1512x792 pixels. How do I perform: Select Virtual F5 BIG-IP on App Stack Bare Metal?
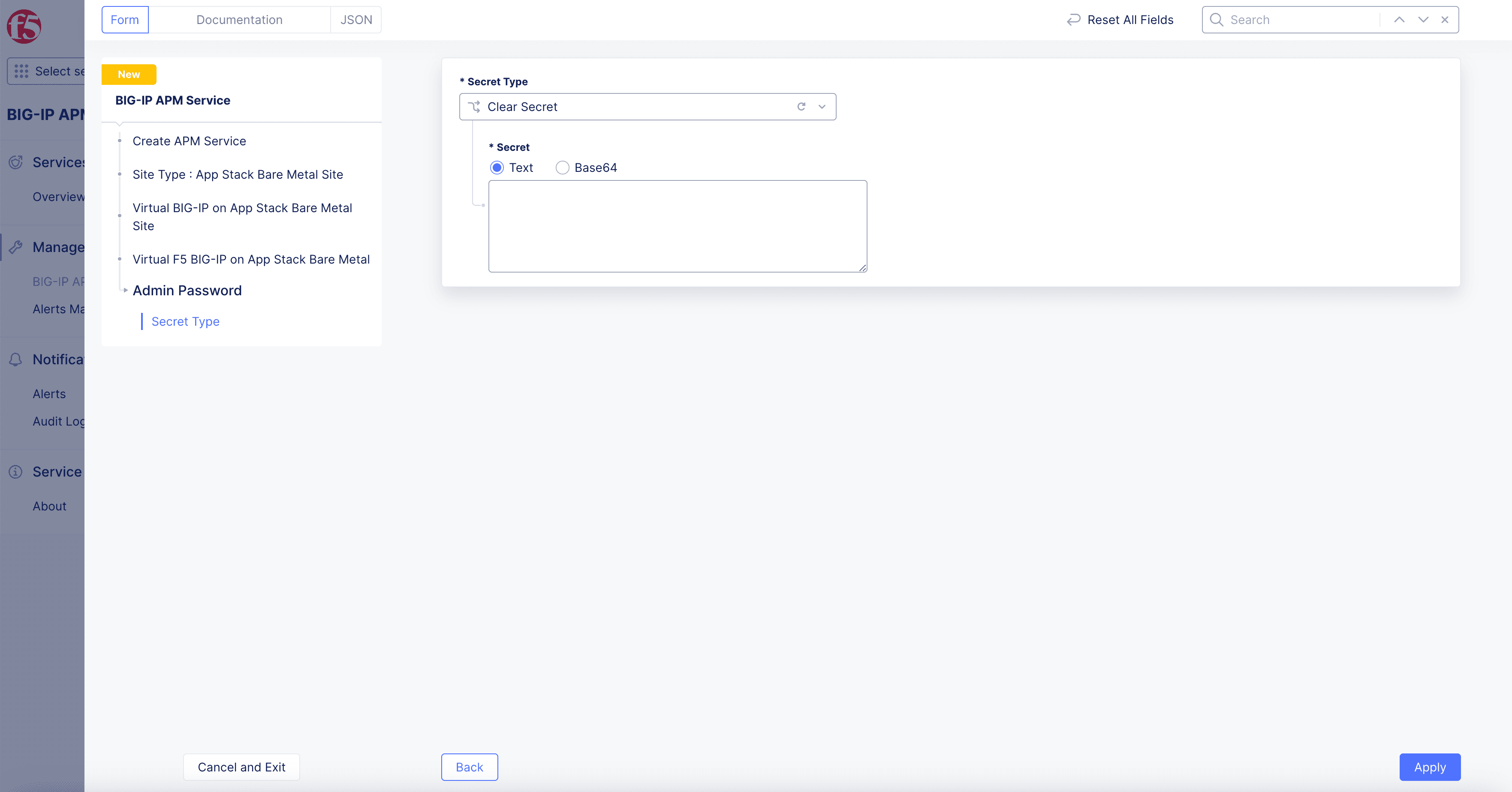point(251,259)
